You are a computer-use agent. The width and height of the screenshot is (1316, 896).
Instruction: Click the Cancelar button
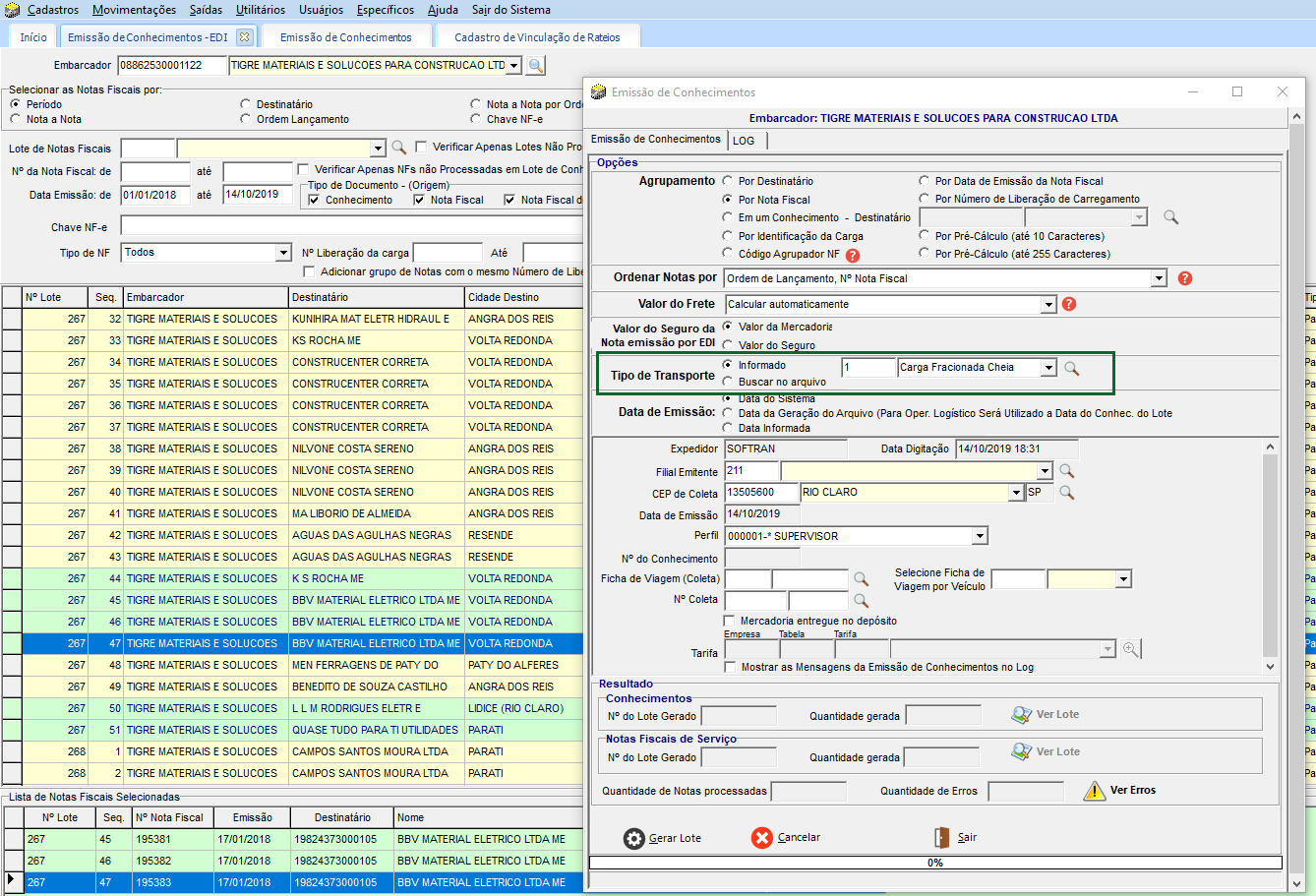click(x=786, y=838)
